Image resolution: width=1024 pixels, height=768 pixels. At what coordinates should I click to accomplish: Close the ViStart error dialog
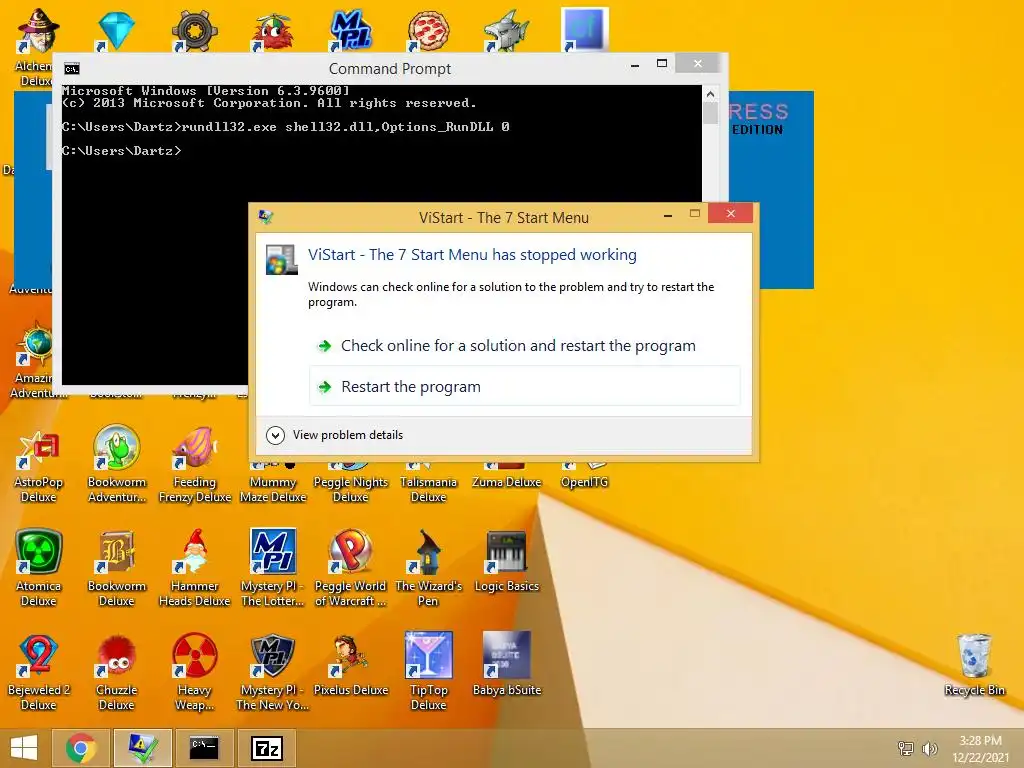[731, 214]
